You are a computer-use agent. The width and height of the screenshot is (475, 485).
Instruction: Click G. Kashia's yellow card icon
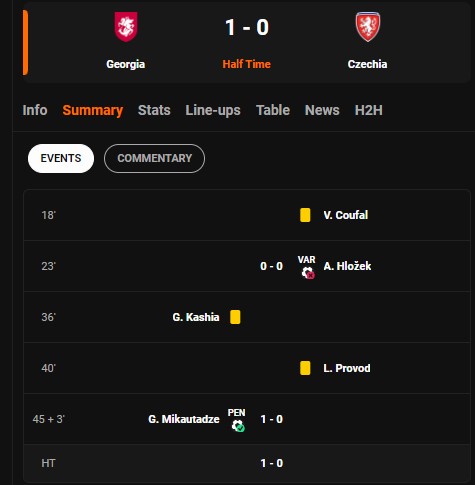click(235, 317)
